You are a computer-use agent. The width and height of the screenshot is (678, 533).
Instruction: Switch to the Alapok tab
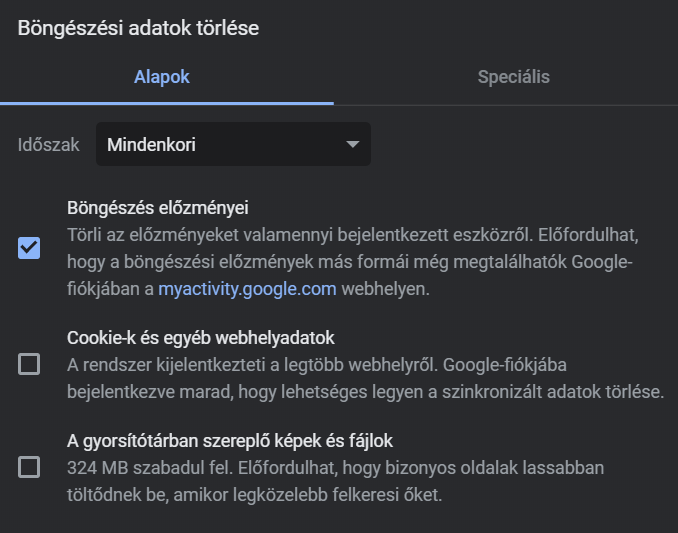point(162,77)
